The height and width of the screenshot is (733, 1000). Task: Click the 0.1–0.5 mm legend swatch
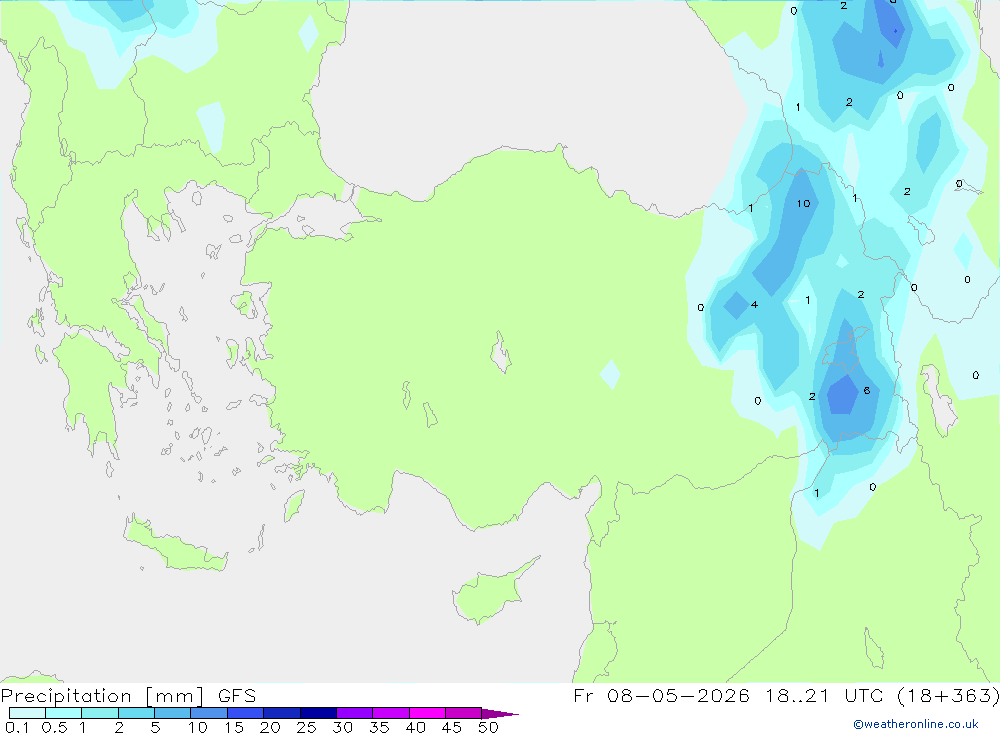27,713
